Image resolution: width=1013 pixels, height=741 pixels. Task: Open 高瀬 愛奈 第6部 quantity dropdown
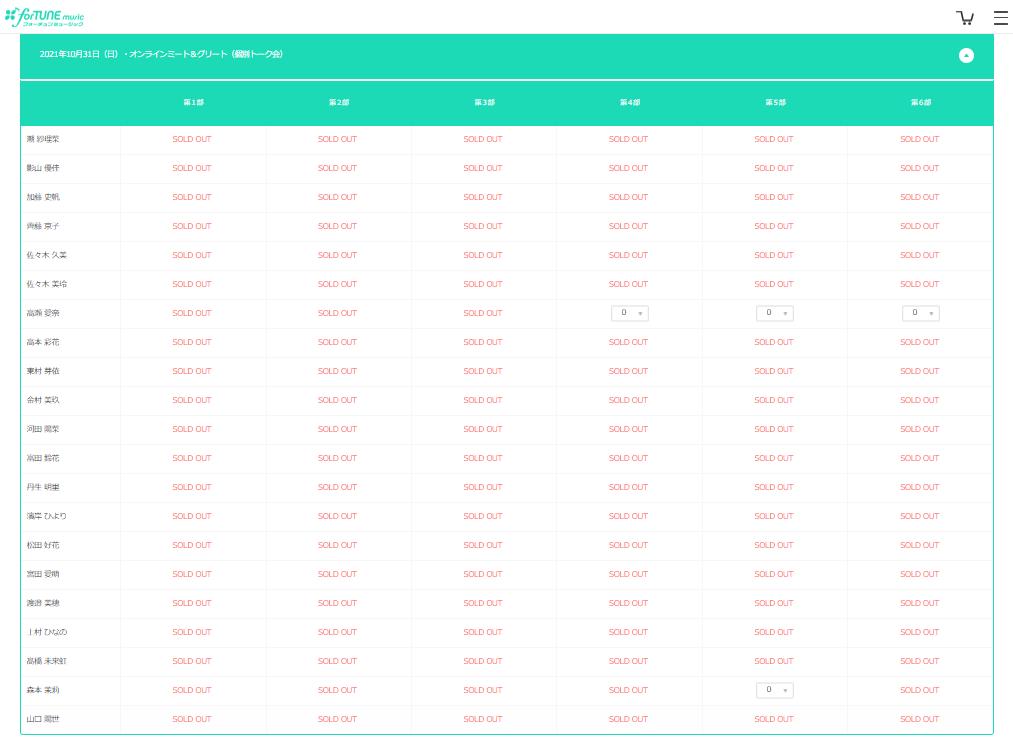pyautogui.click(x=921, y=313)
